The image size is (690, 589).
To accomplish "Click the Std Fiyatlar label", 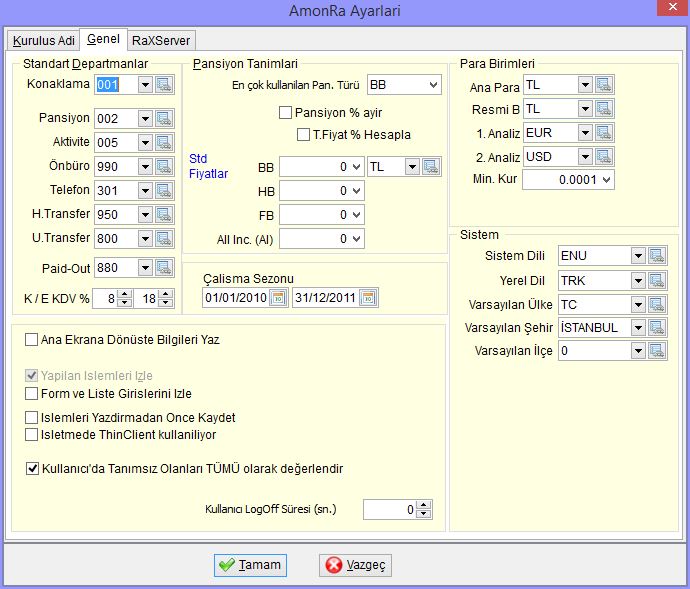I will (x=208, y=166).
